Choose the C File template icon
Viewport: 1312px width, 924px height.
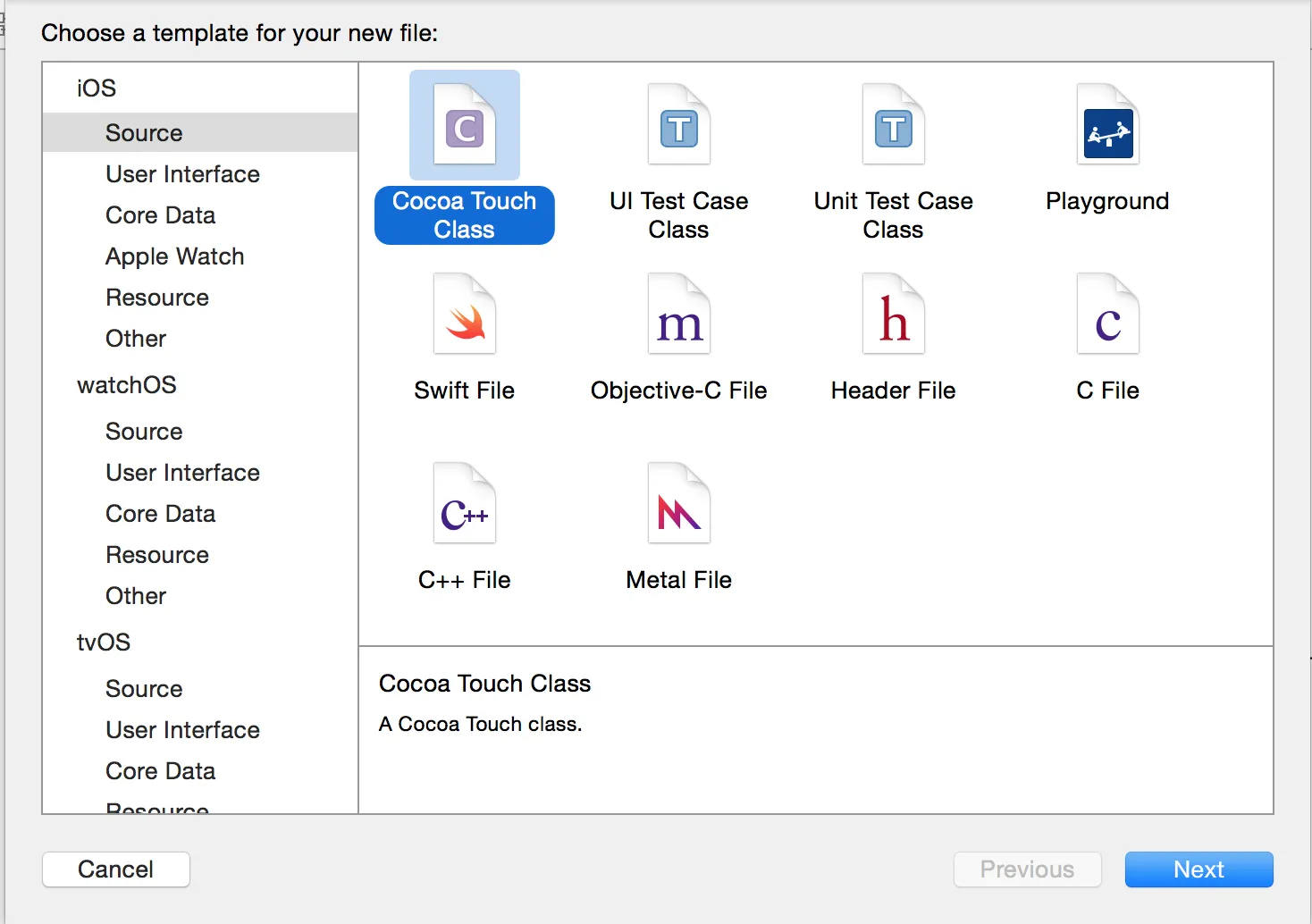click(1108, 315)
